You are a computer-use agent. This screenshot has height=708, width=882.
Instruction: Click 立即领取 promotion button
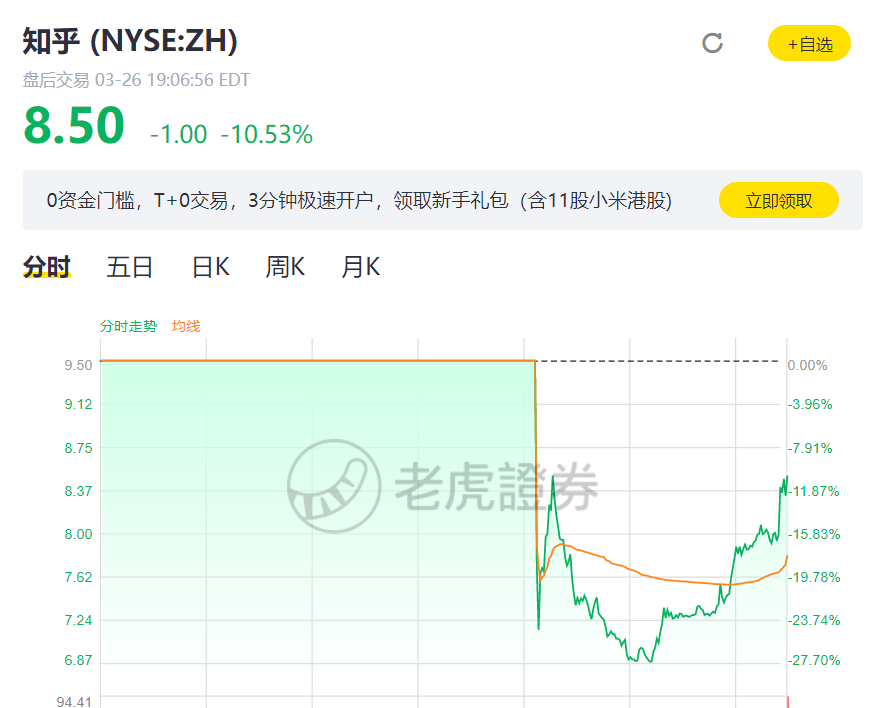[779, 201]
